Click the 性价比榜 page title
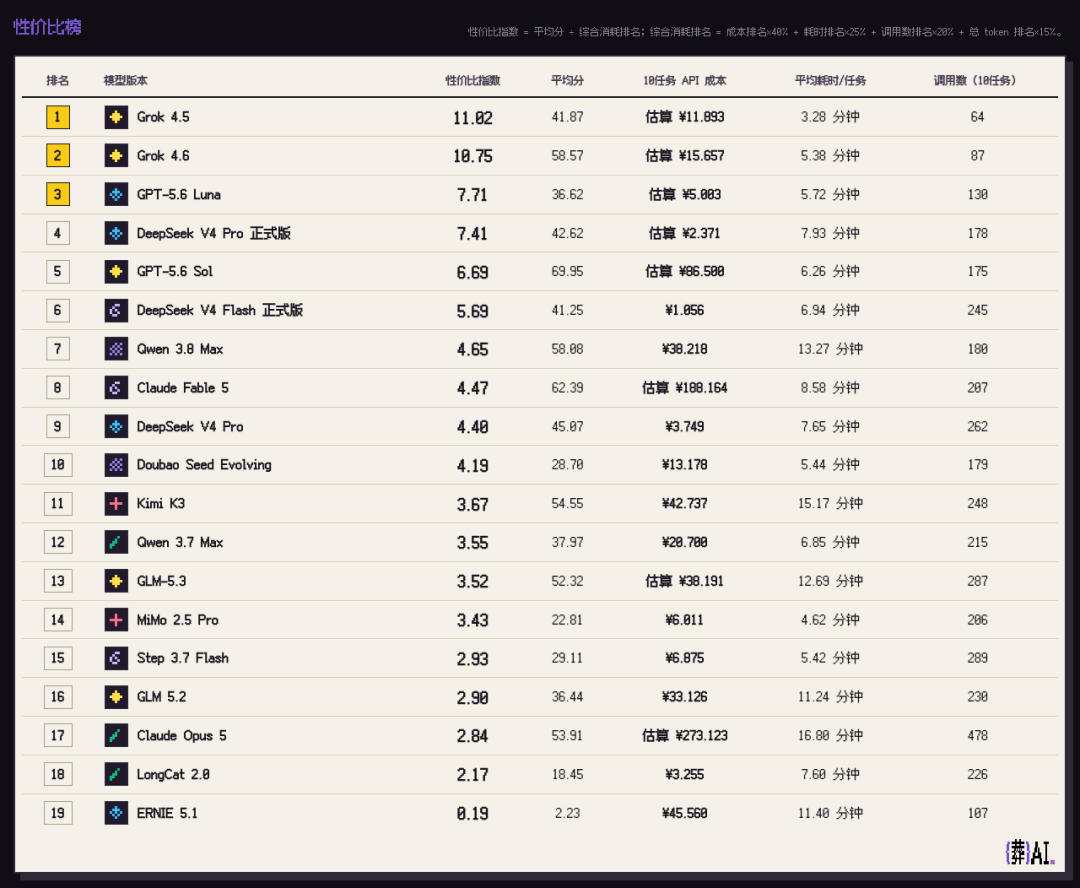 pos(48,27)
